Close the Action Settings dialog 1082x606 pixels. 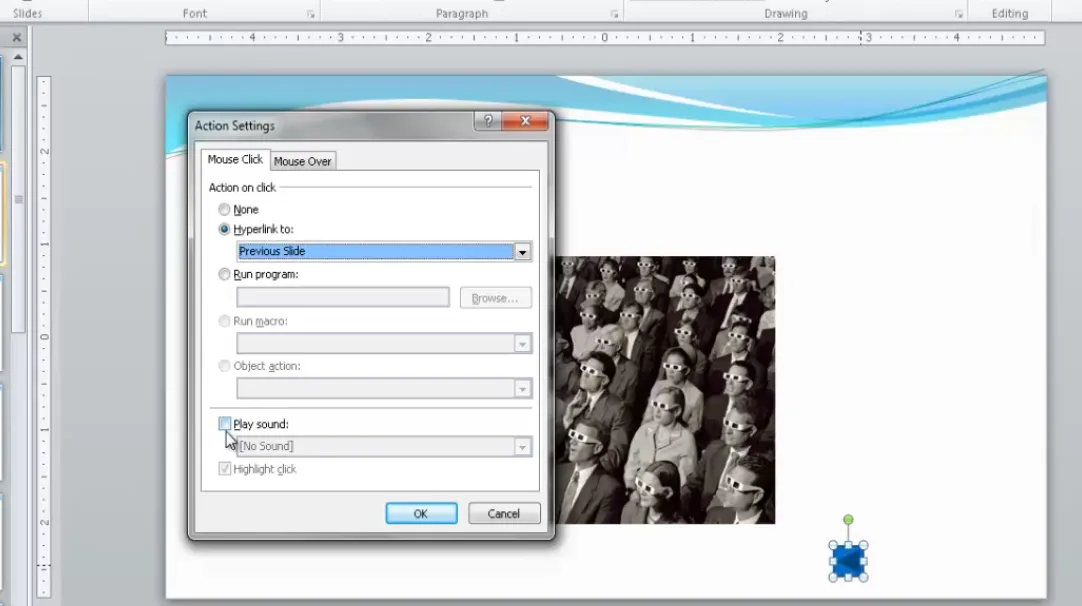coord(525,122)
